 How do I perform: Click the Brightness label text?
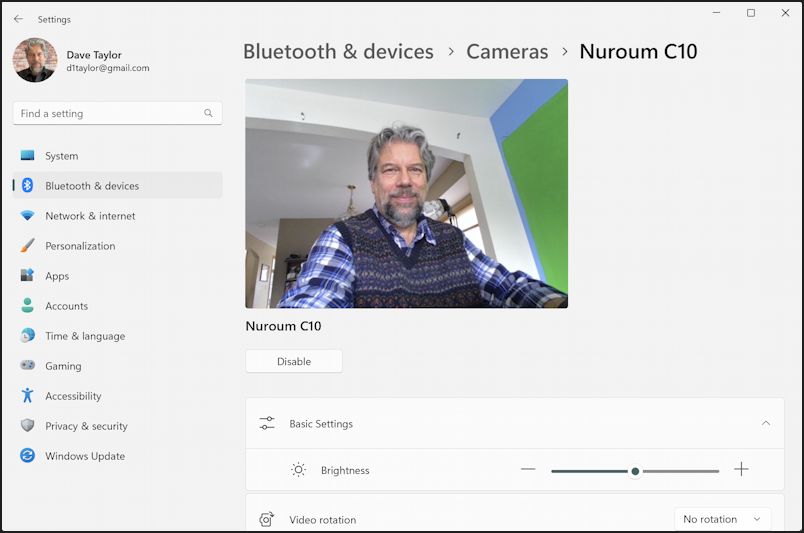click(x=345, y=470)
